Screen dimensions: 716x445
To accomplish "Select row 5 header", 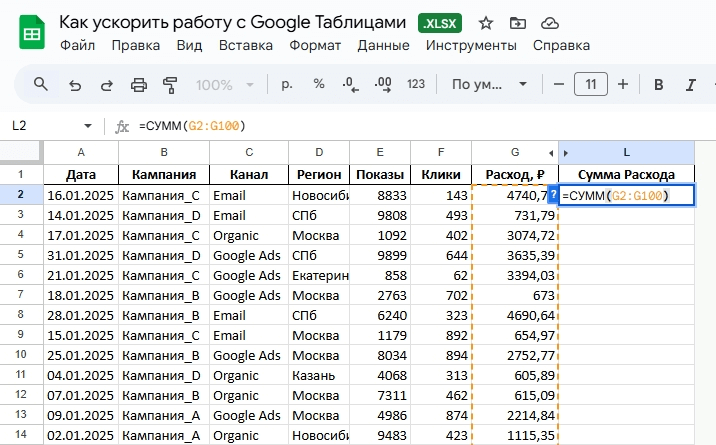I will [x=21, y=255].
